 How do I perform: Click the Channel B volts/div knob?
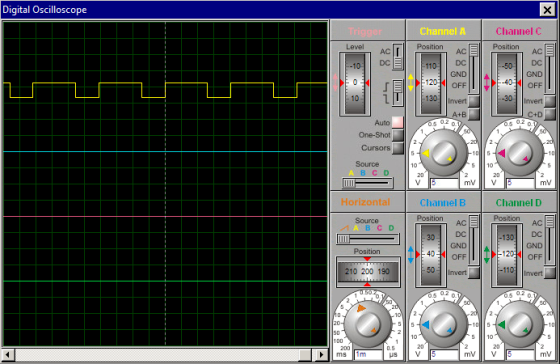click(x=443, y=324)
